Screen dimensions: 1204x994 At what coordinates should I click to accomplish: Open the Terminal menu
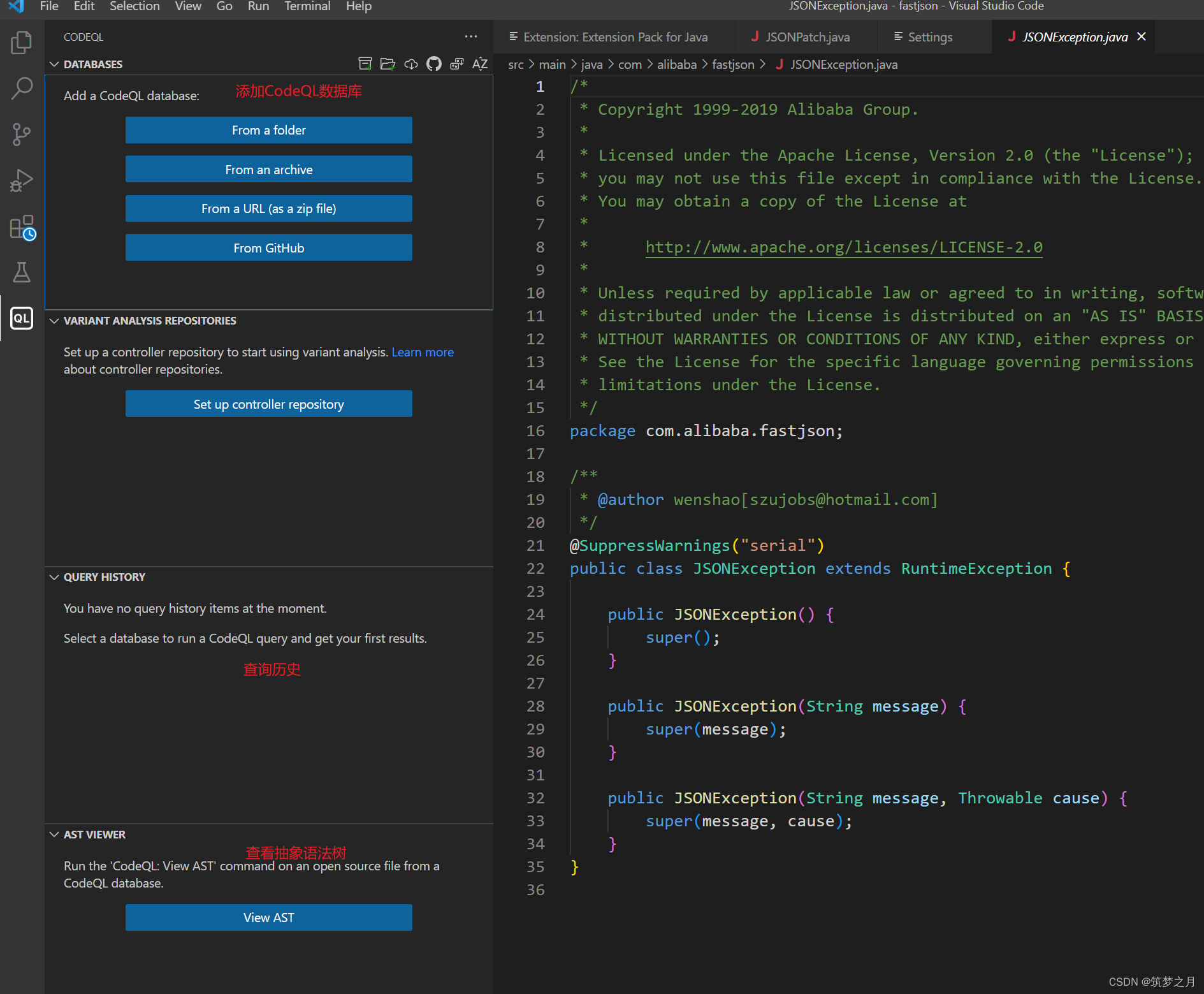coord(307,6)
